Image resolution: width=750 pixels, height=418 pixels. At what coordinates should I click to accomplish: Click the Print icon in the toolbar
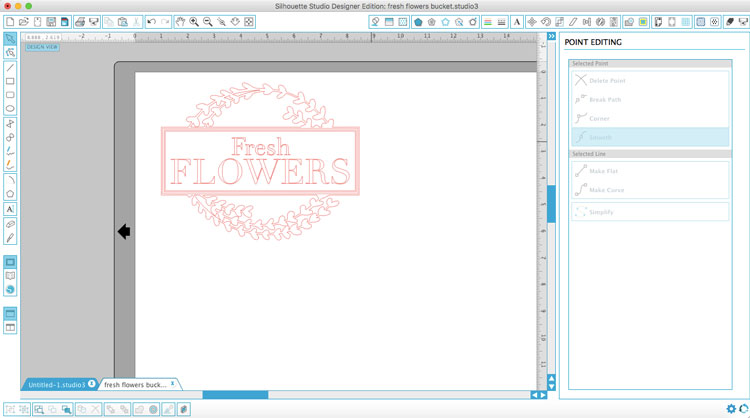[x=80, y=22]
